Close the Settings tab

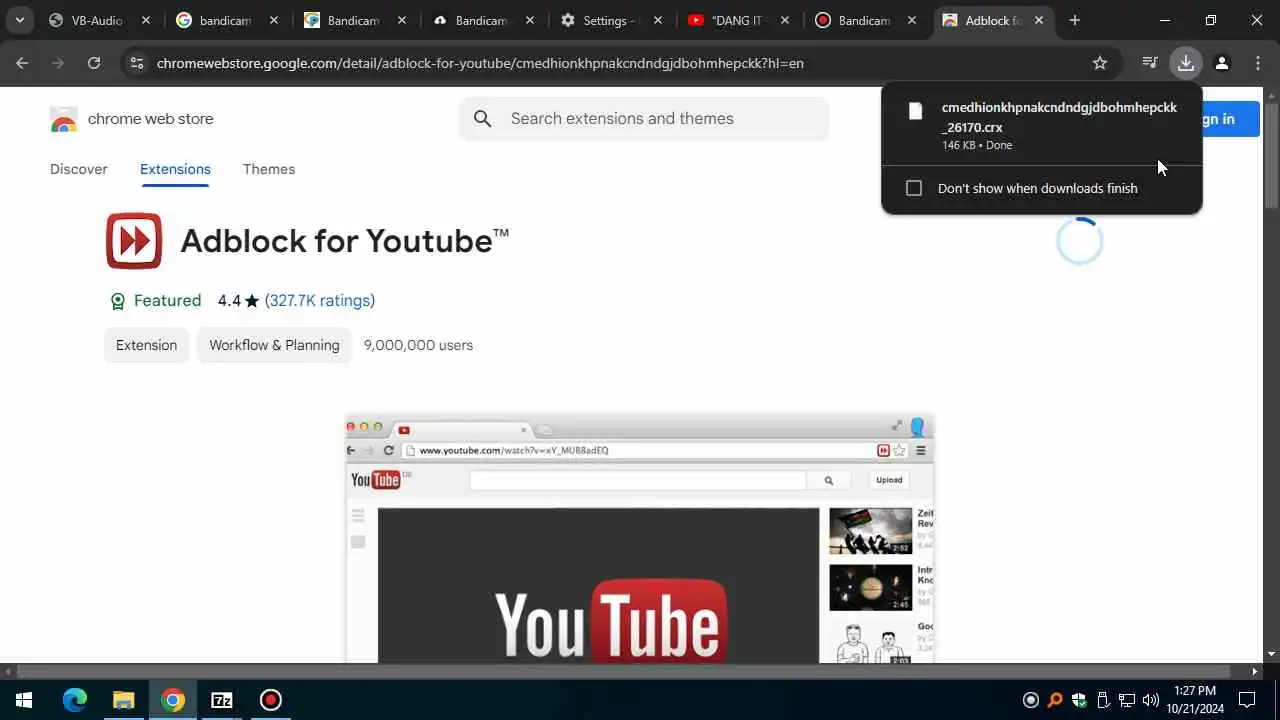(x=658, y=20)
